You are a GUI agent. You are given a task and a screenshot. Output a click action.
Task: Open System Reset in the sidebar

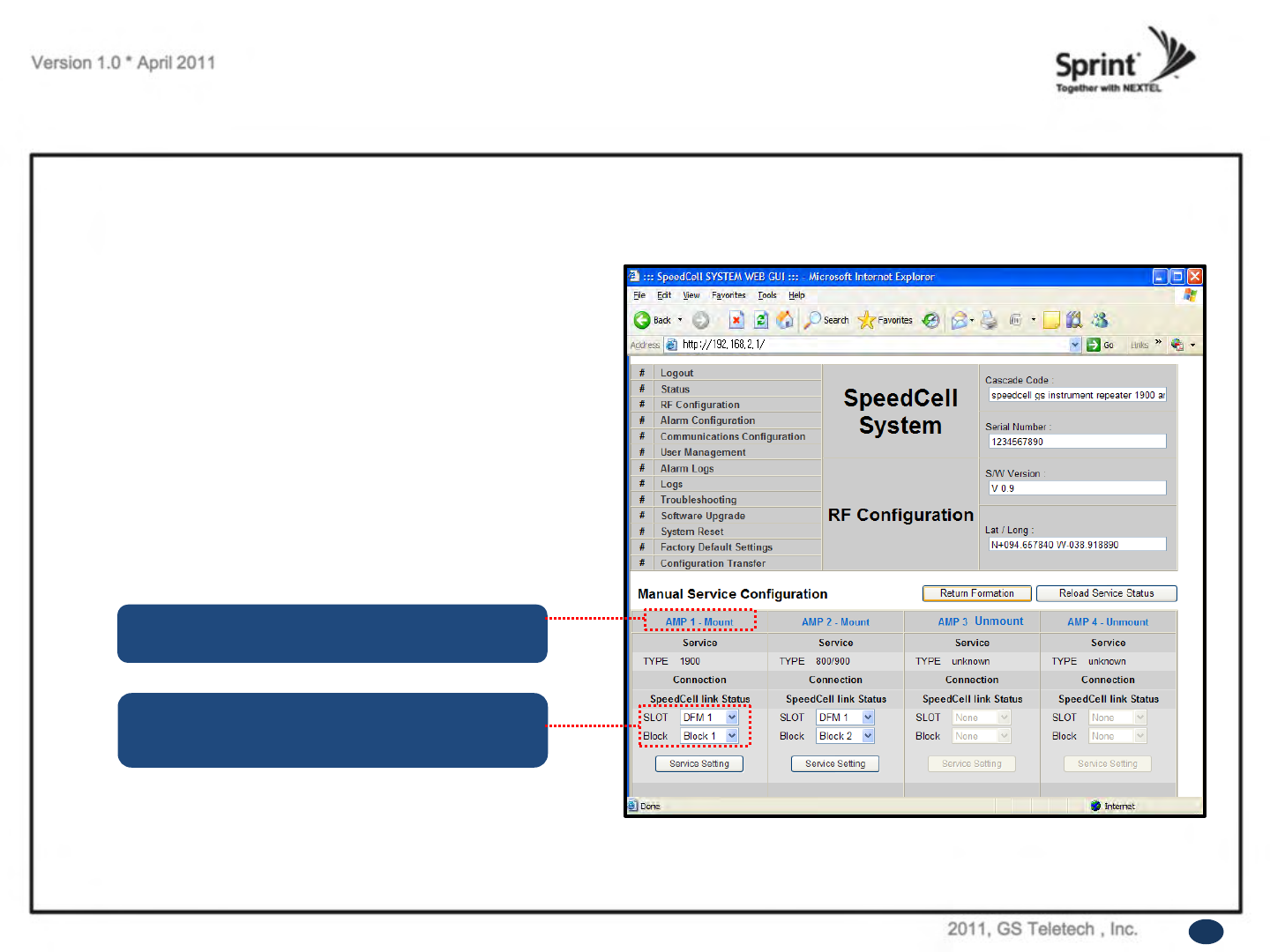[x=692, y=532]
